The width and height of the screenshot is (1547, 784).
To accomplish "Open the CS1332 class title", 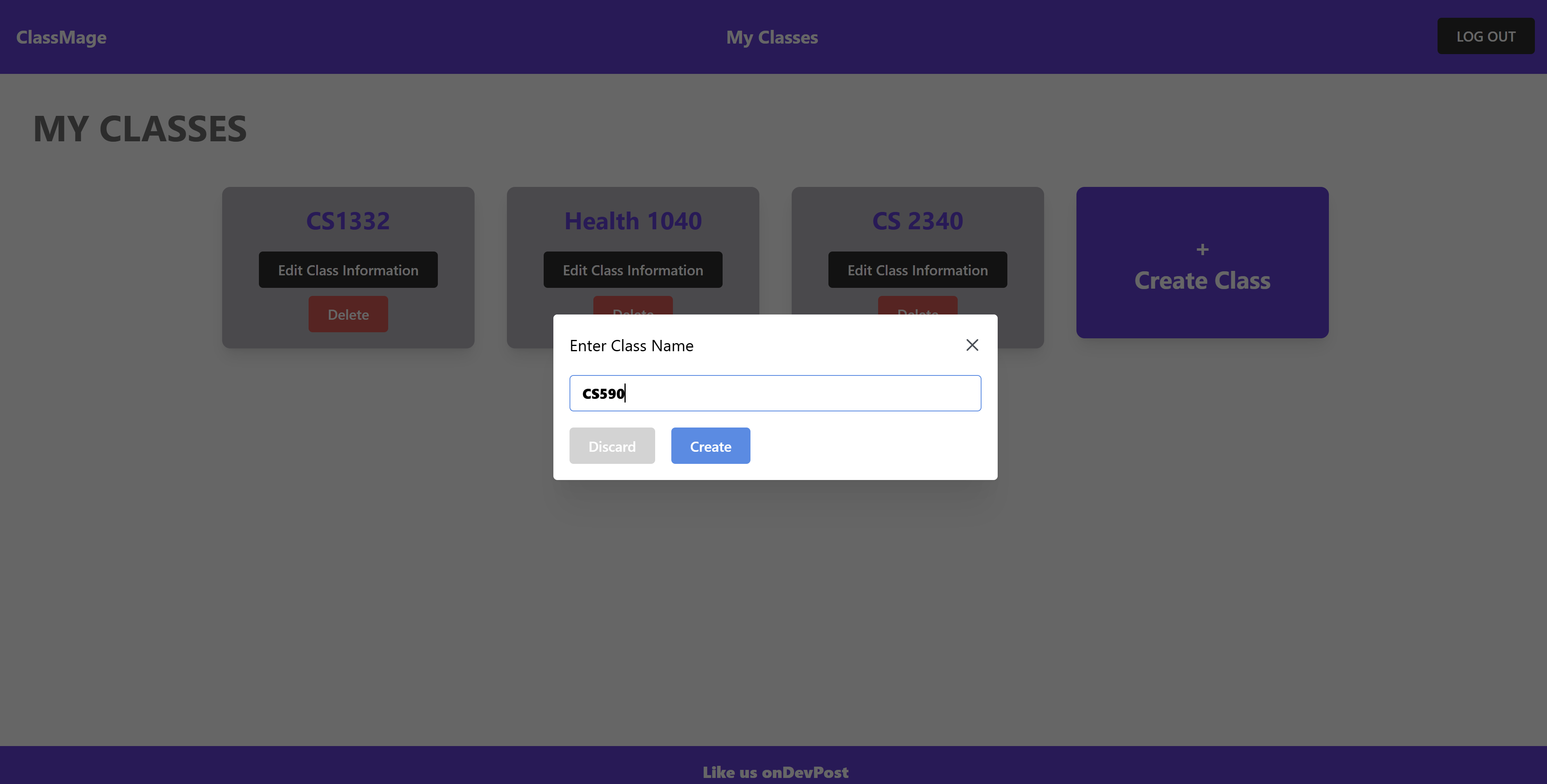I will (x=348, y=221).
